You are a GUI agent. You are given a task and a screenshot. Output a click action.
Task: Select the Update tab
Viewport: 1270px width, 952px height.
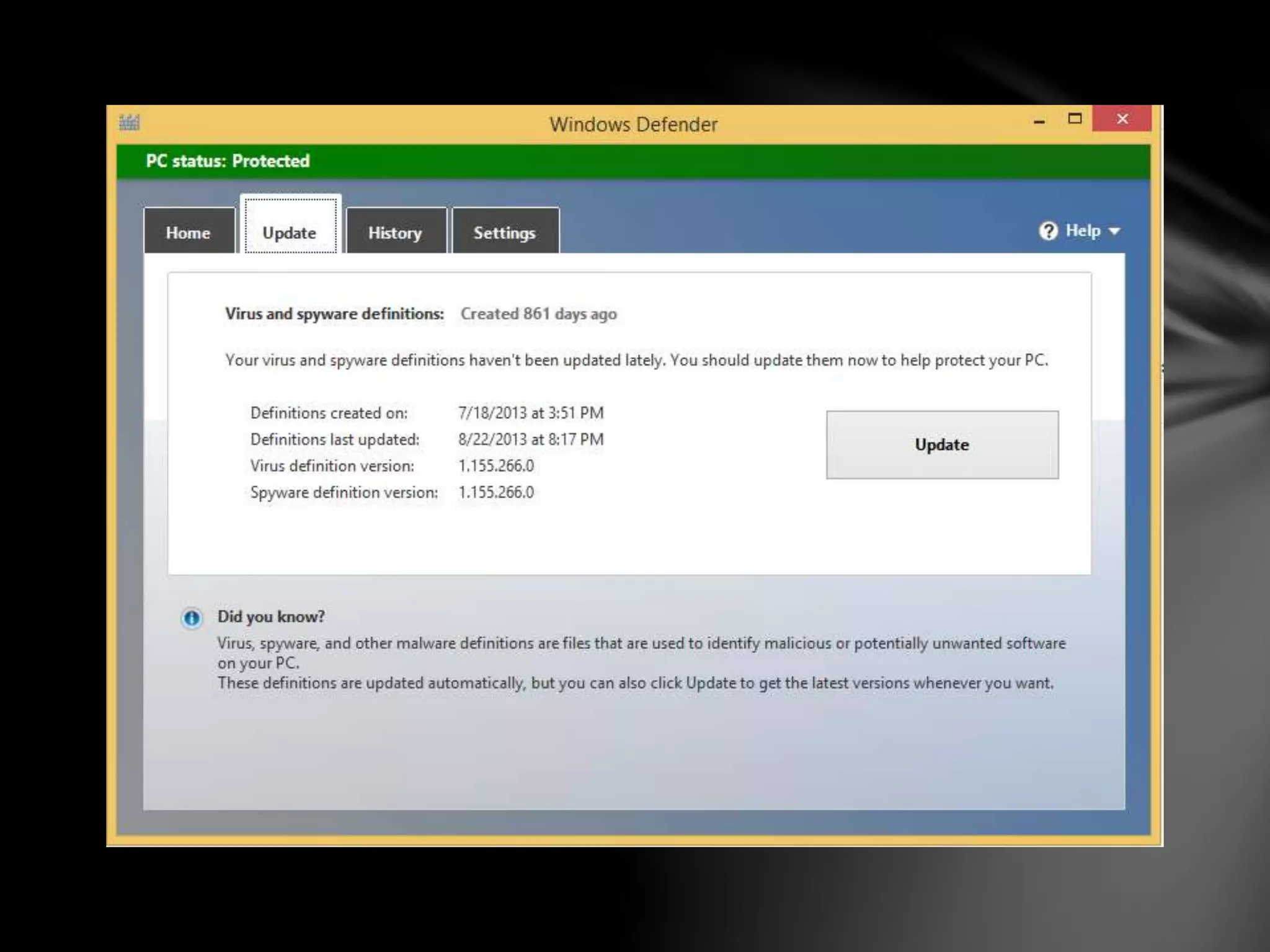point(290,233)
